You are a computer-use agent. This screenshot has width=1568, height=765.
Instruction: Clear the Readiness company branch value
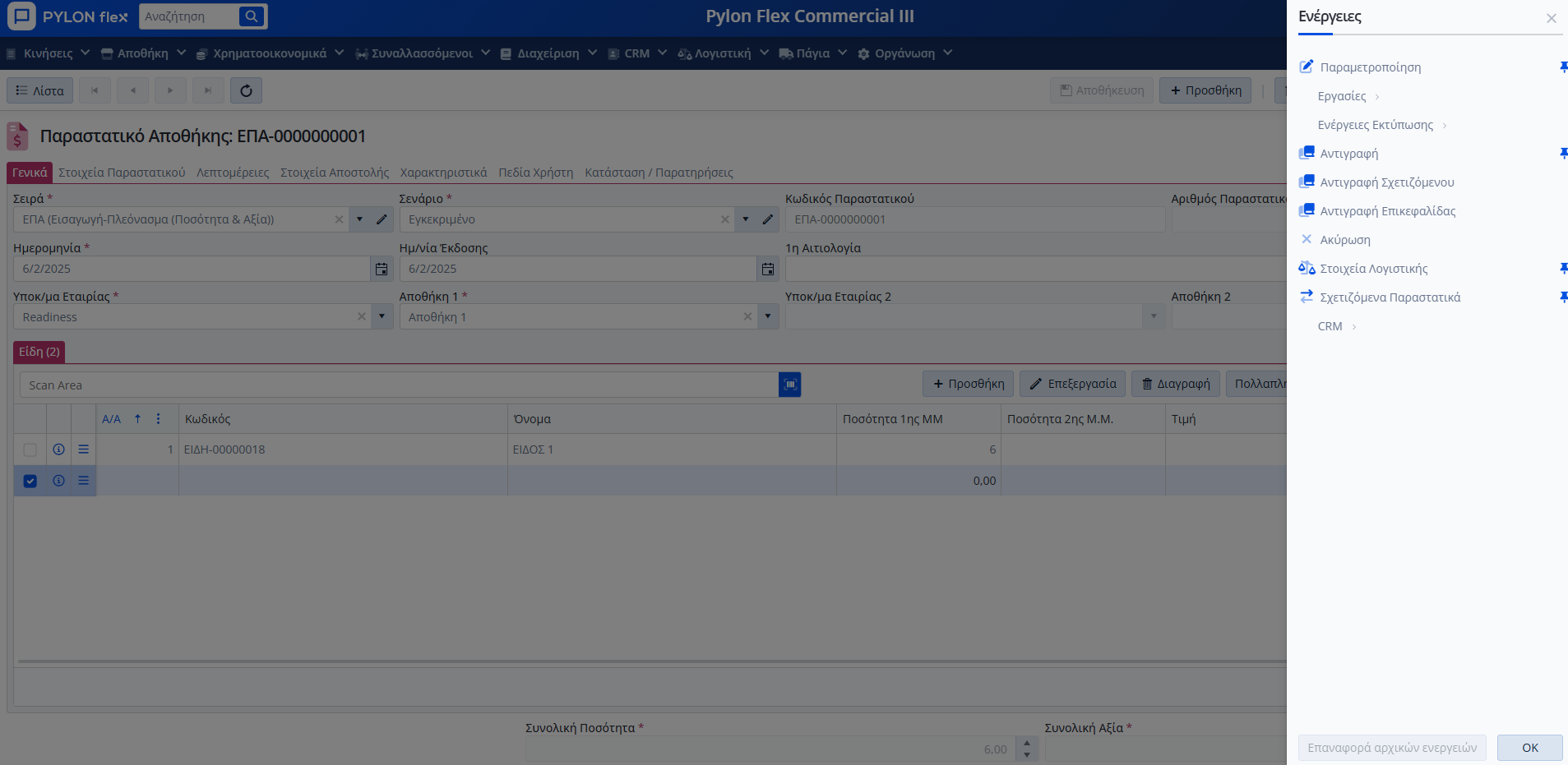coord(361,316)
